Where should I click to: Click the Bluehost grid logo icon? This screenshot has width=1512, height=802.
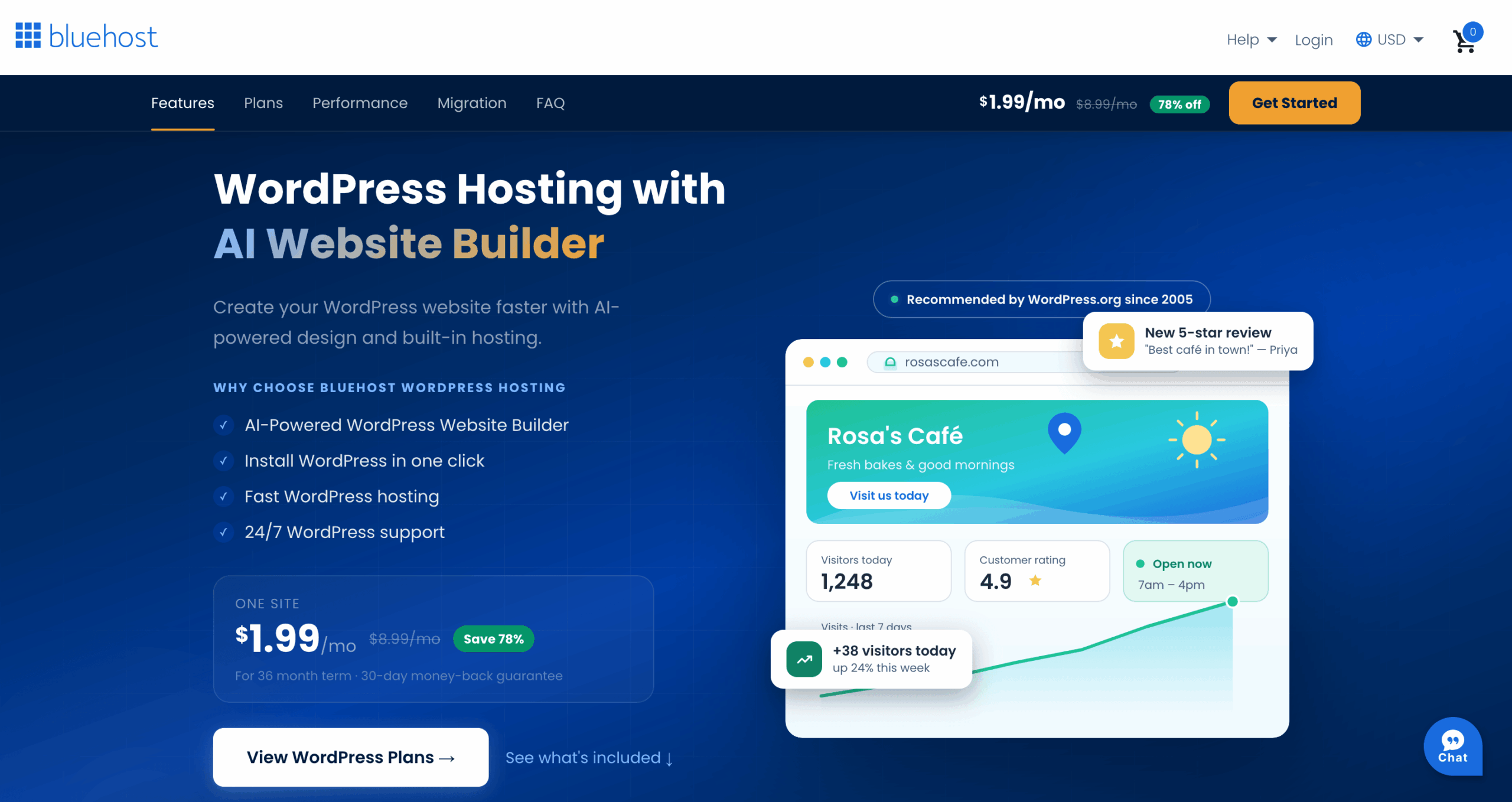28,35
